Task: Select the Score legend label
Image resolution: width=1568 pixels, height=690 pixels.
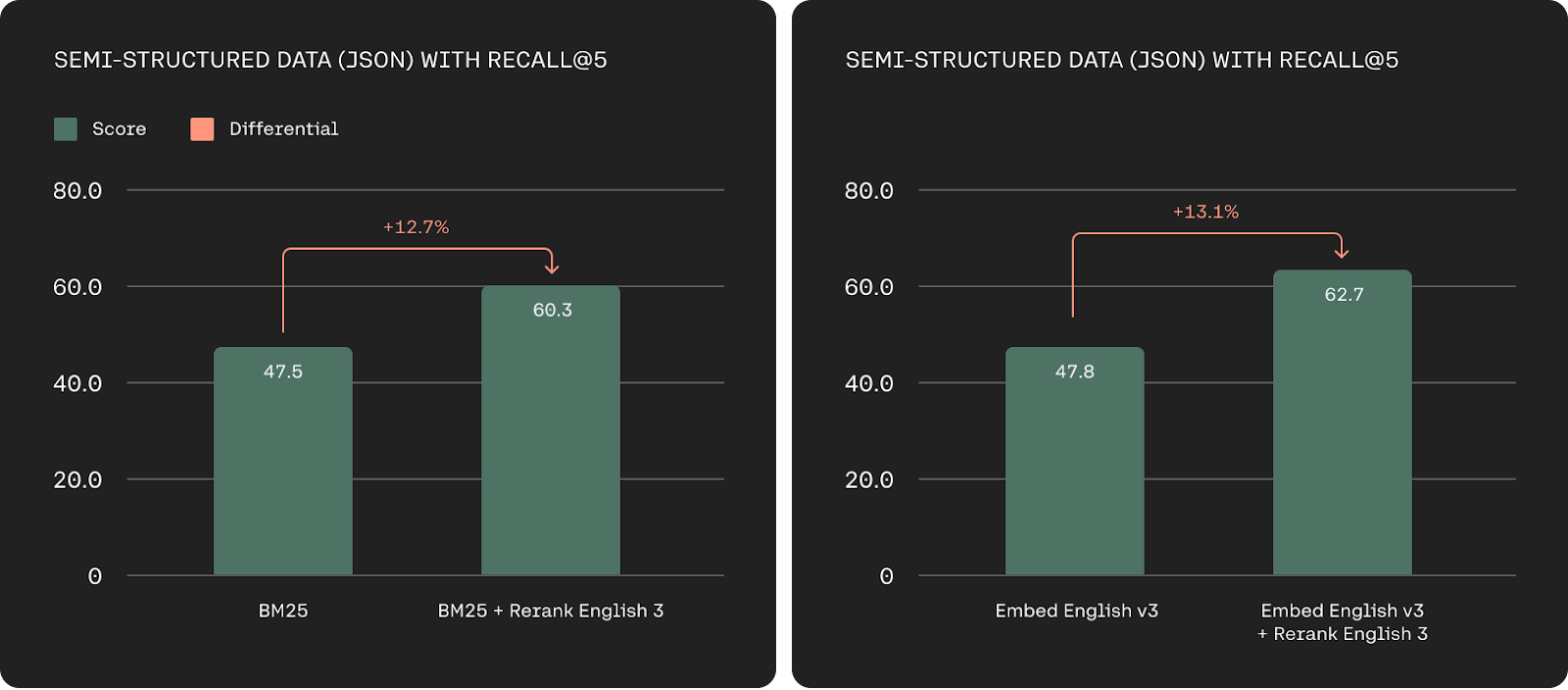Action: 119,129
